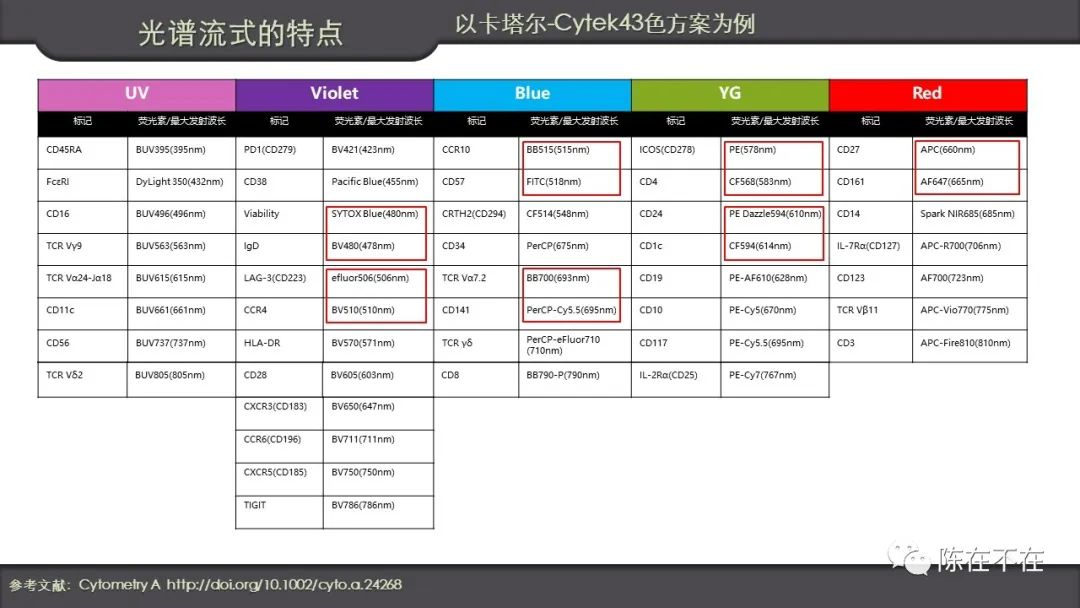Click the pink UV header cell
The image size is (1080, 608).
click(137, 93)
